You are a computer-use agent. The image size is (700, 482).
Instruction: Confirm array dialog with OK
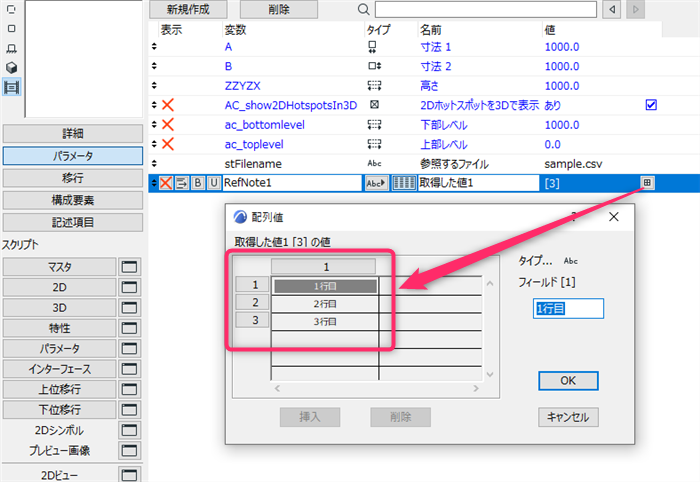click(568, 381)
